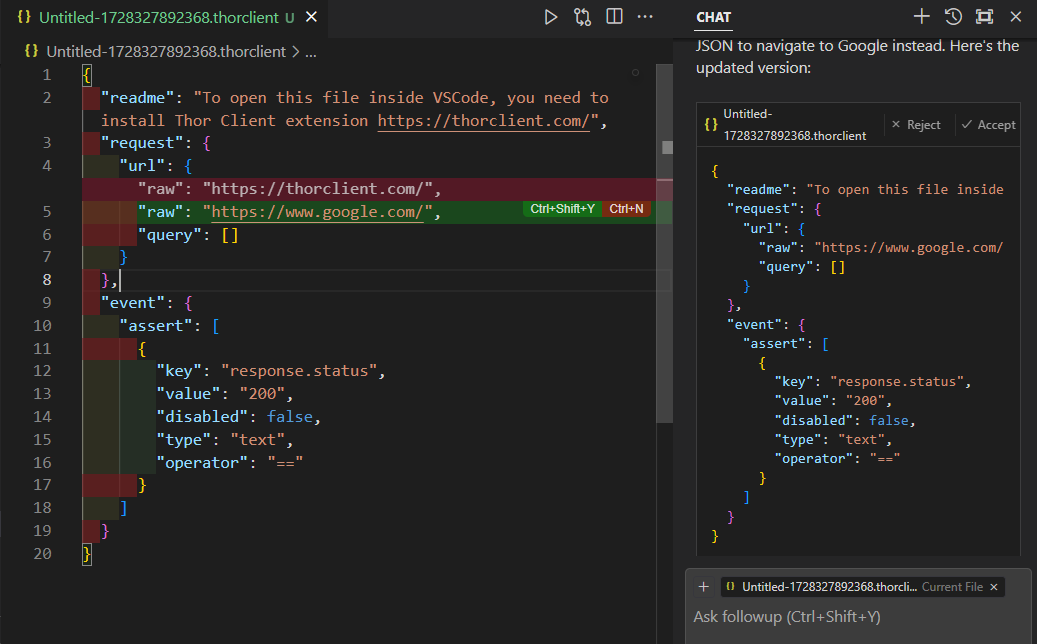Close the chat panel
The height and width of the screenshot is (644, 1037).
[x=1016, y=17]
